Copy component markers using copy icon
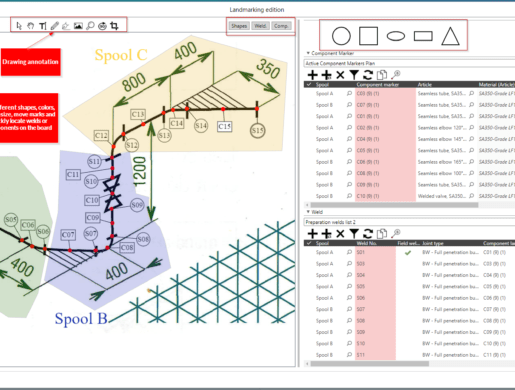 pyautogui.click(x=382, y=75)
